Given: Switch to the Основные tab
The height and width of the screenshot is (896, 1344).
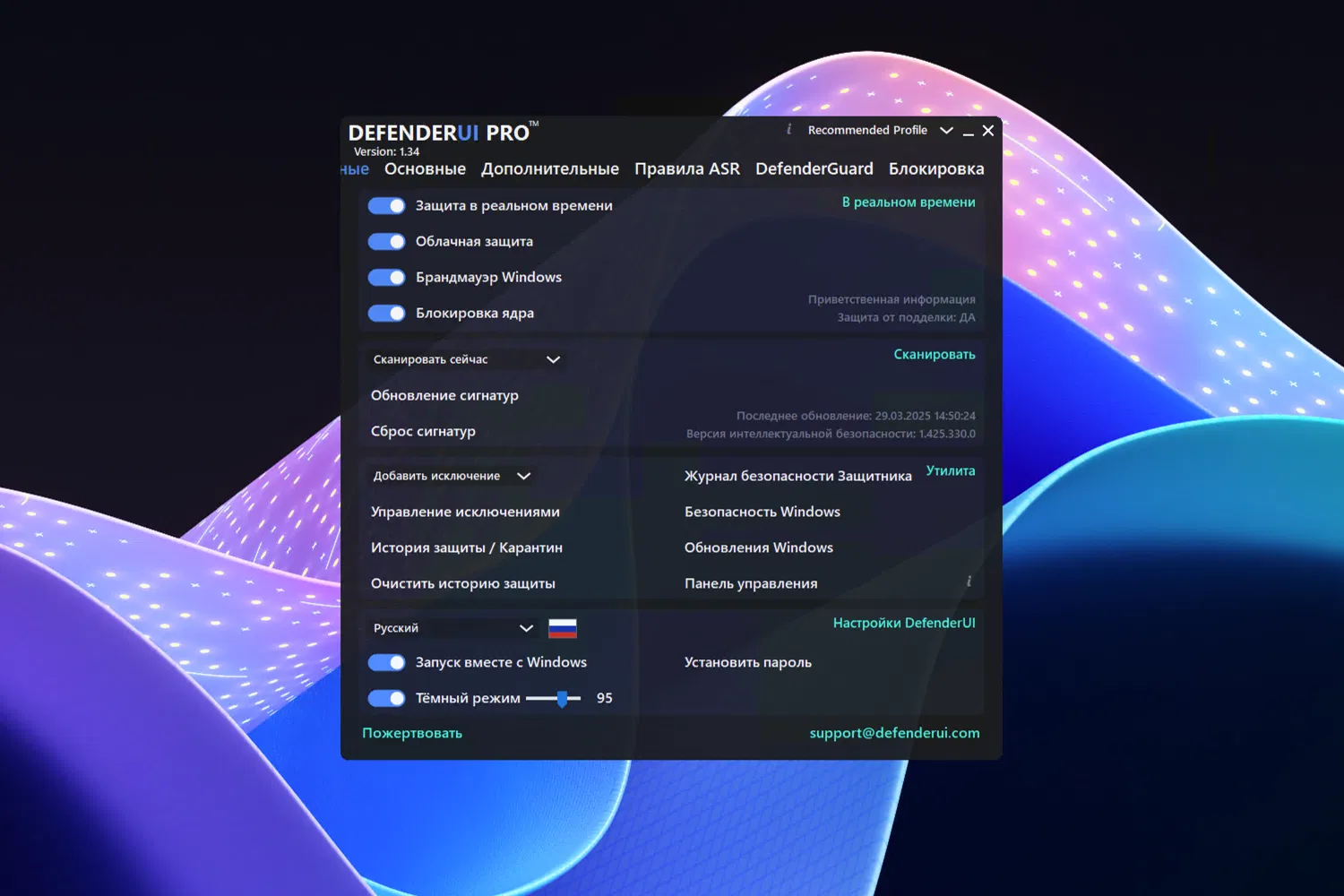Looking at the screenshot, I should click(425, 169).
